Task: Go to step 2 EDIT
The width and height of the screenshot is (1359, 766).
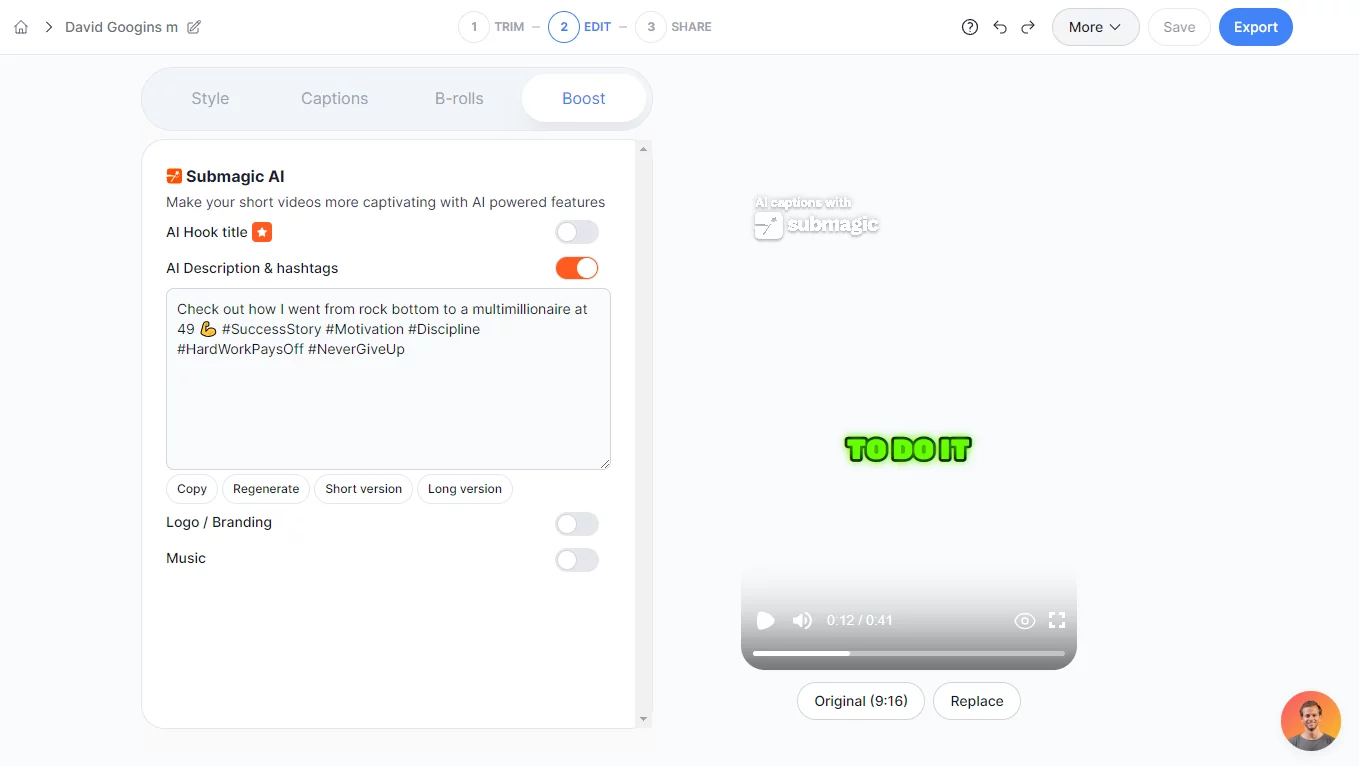Action: [x=580, y=27]
